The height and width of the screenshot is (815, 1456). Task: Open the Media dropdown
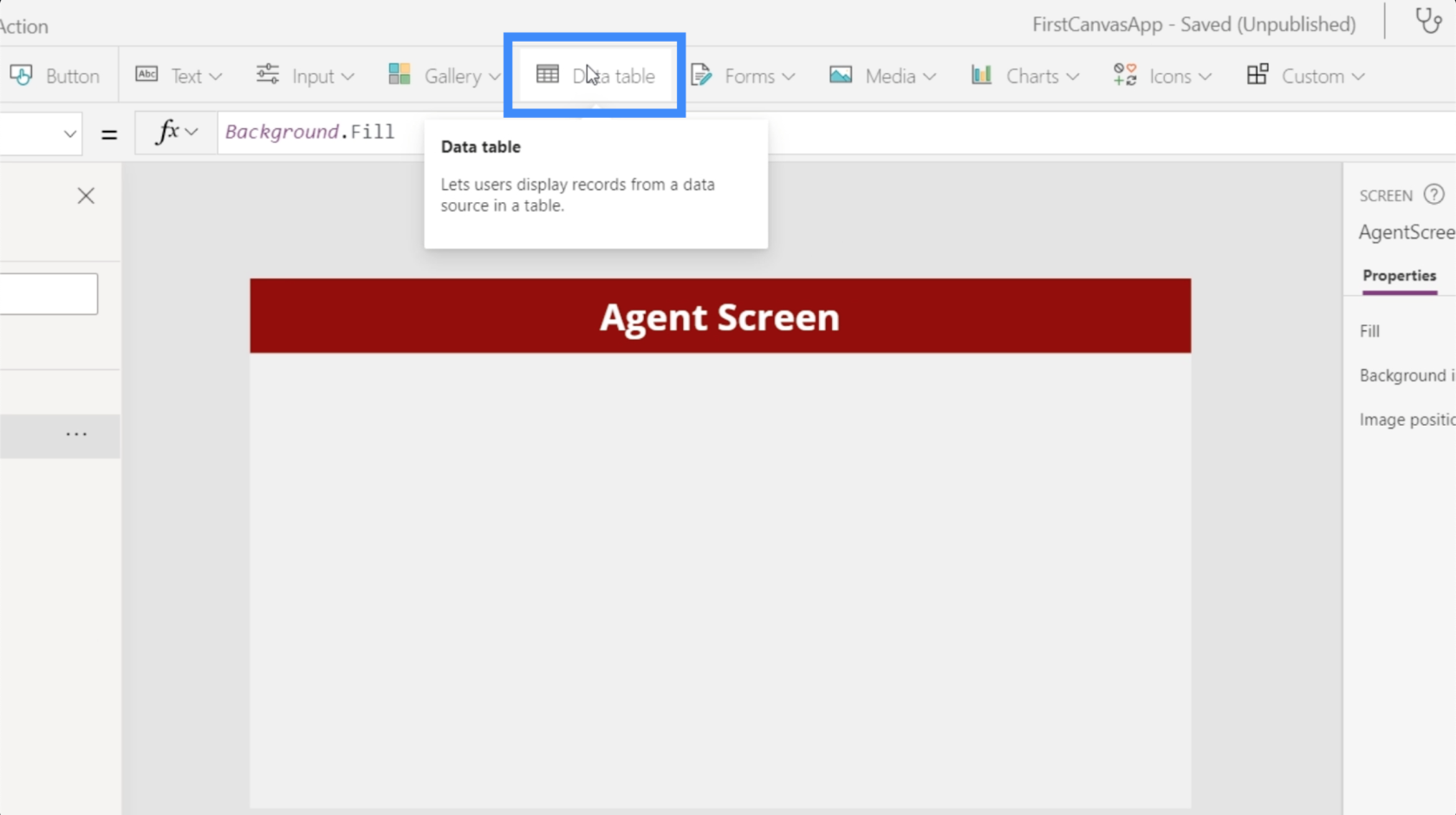coord(883,76)
